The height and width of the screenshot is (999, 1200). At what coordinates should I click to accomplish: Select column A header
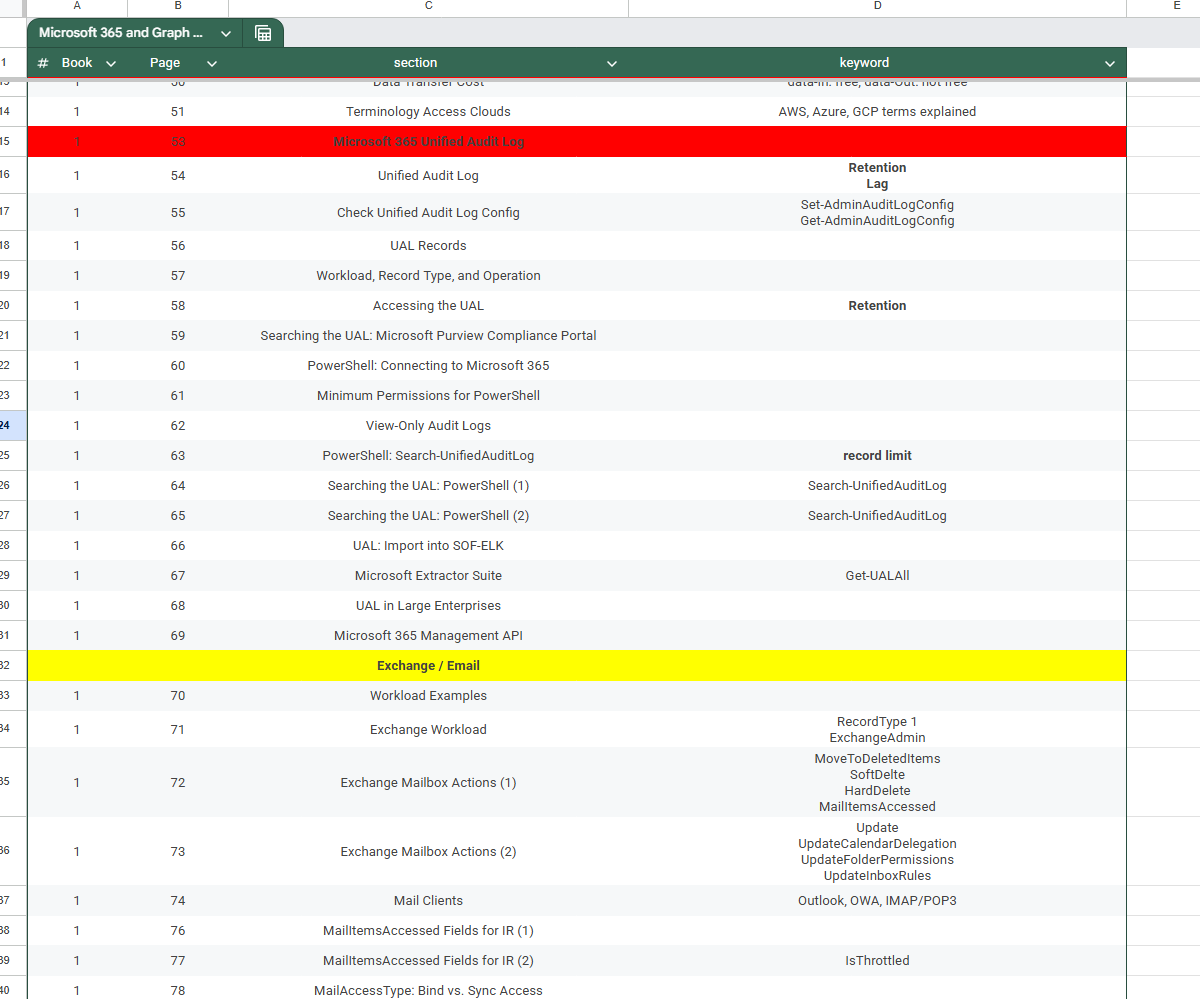click(77, 7)
